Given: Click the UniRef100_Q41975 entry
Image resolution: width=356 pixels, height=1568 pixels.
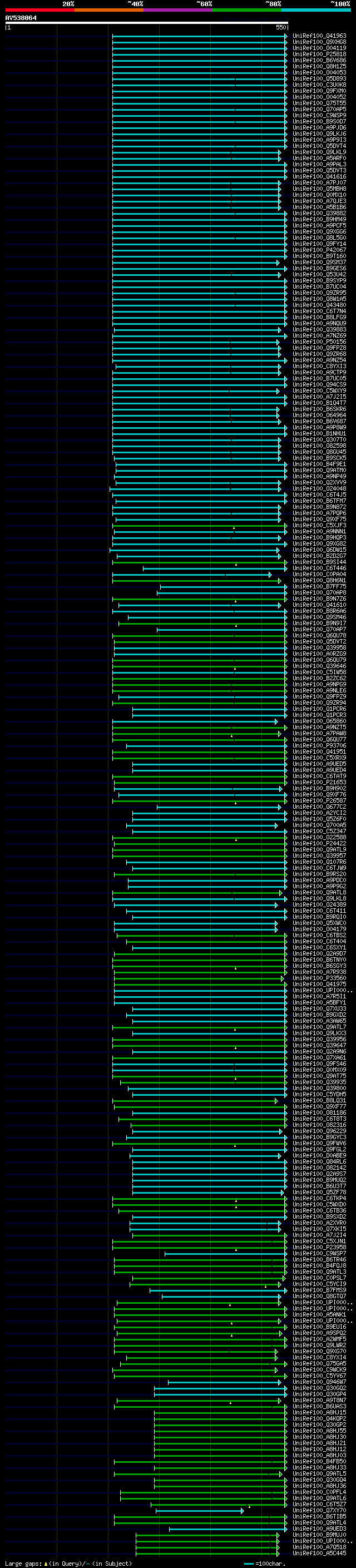Looking at the screenshot, I should (x=319, y=985).
